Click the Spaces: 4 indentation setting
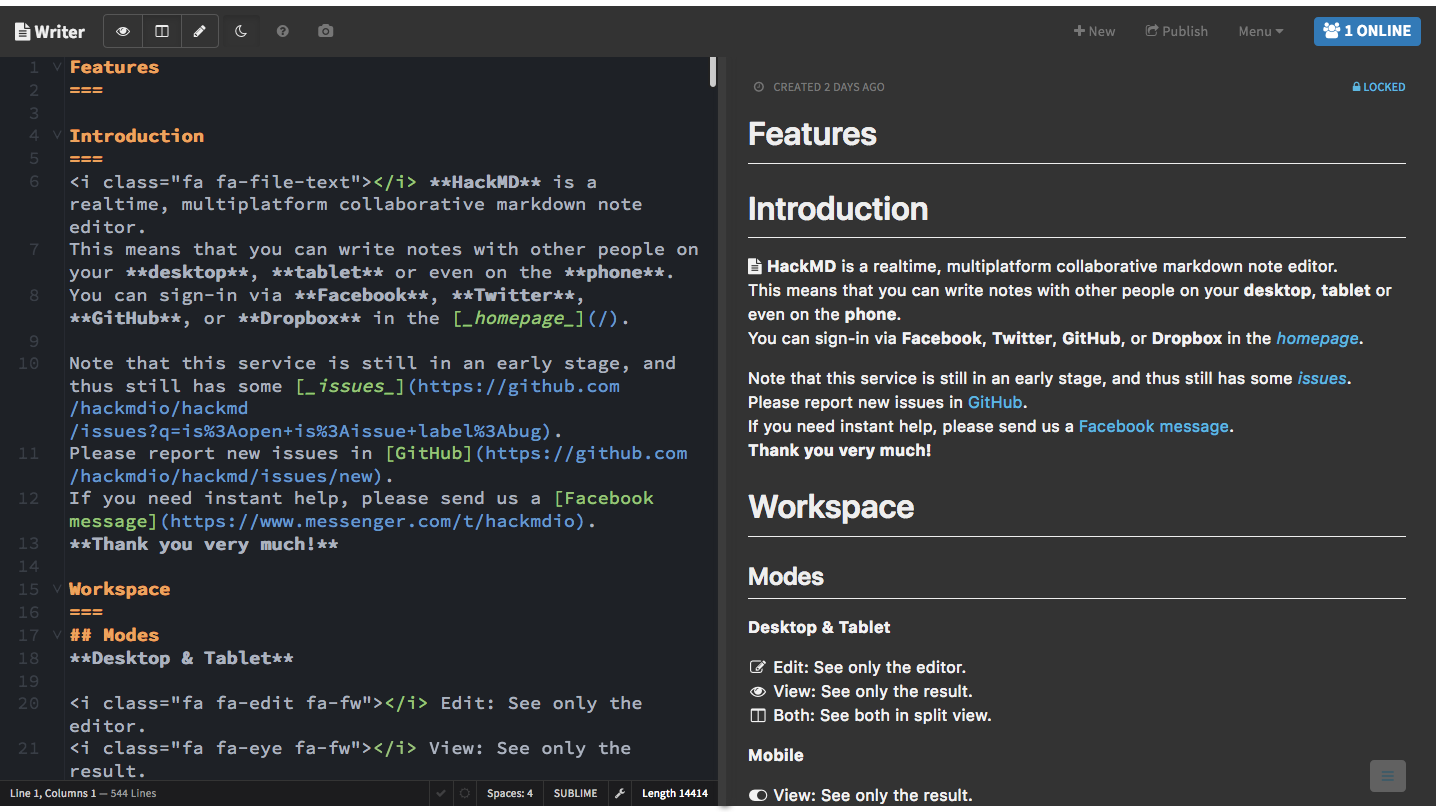Image resolution: width=1436 pixels, height=812 pixels. click(x=510, y=794)
